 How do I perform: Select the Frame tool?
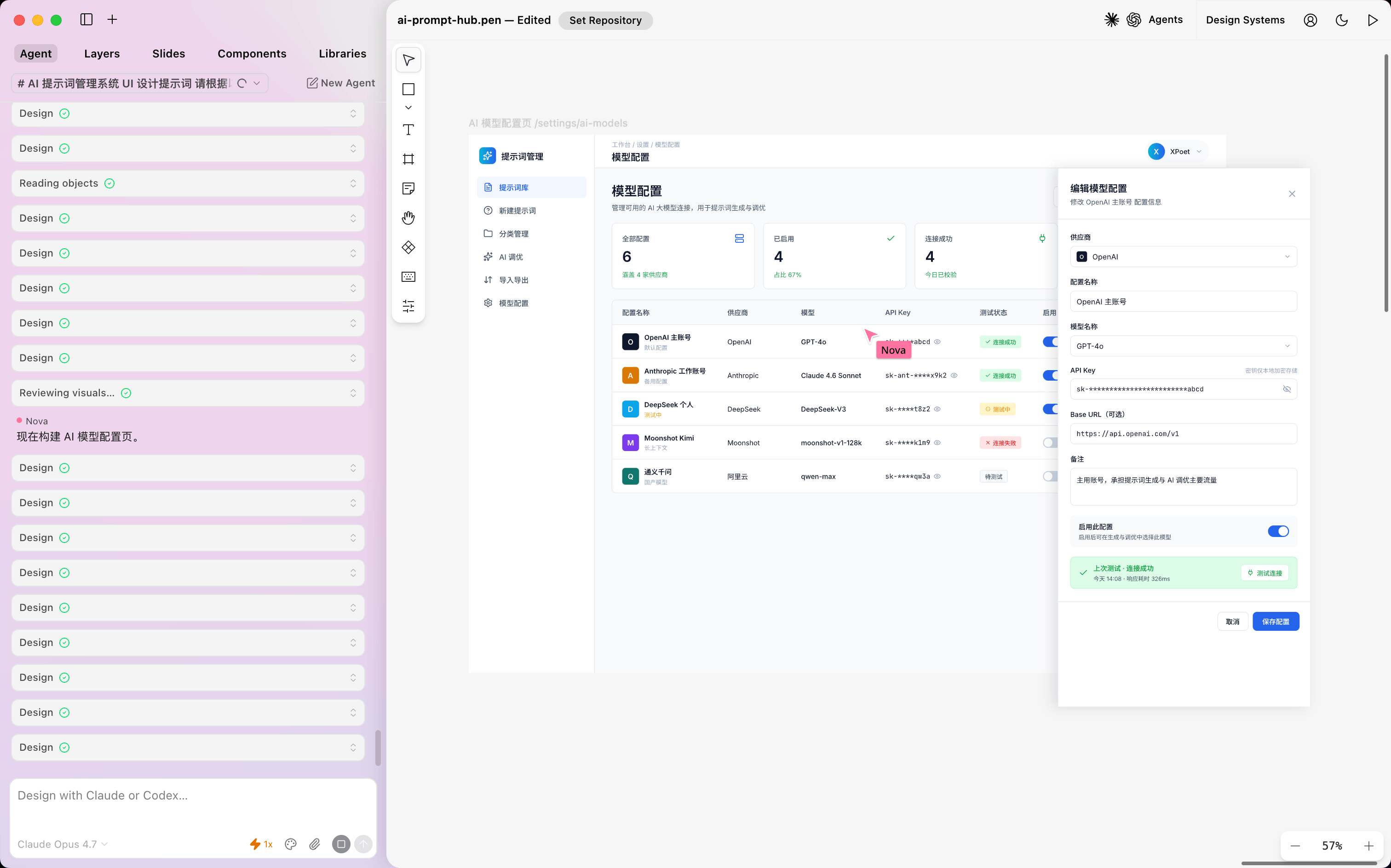tap(408, 159)
